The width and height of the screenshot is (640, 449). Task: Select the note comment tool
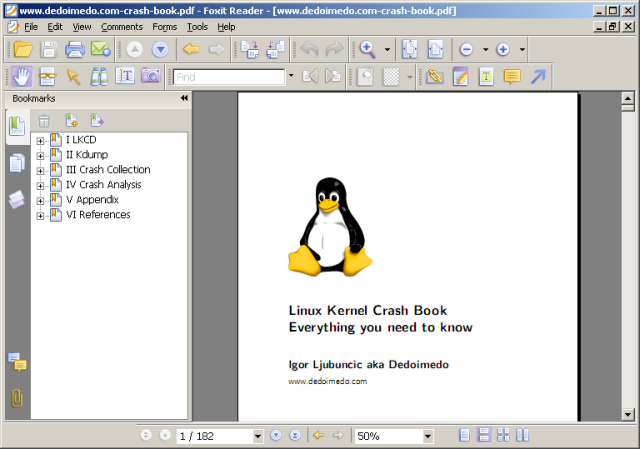(x=512, y=77)
